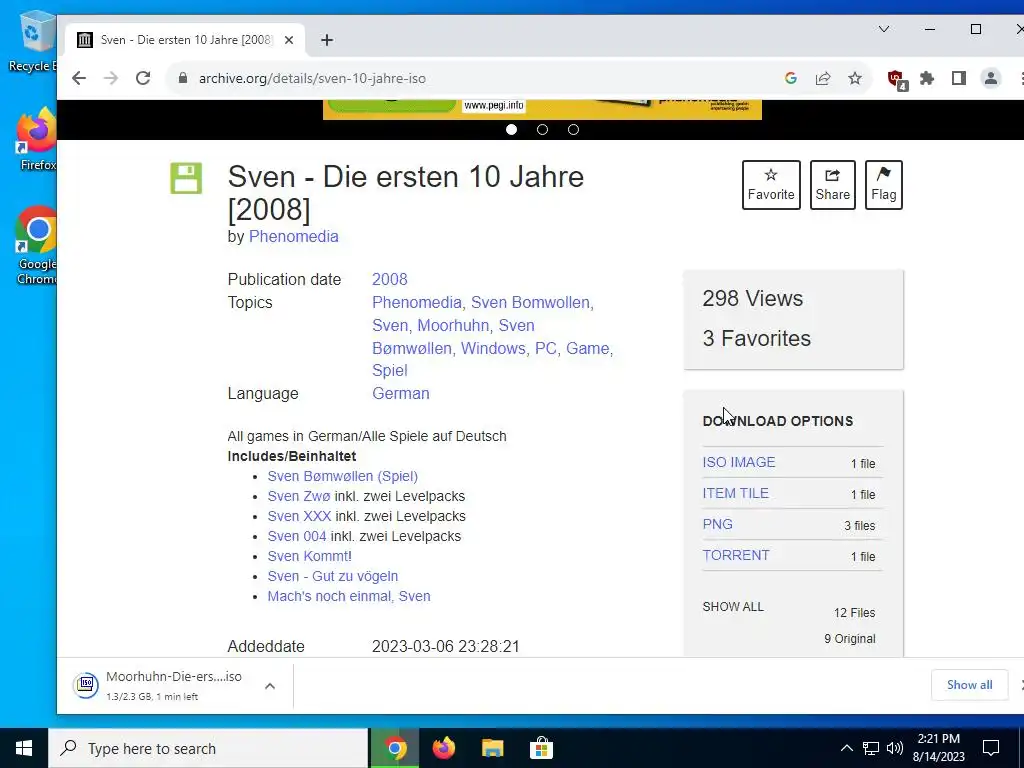Open the Sven Bomwollen topic link
The height and width of the screenshot is (768, 1024).
click(x=530, y=302)
